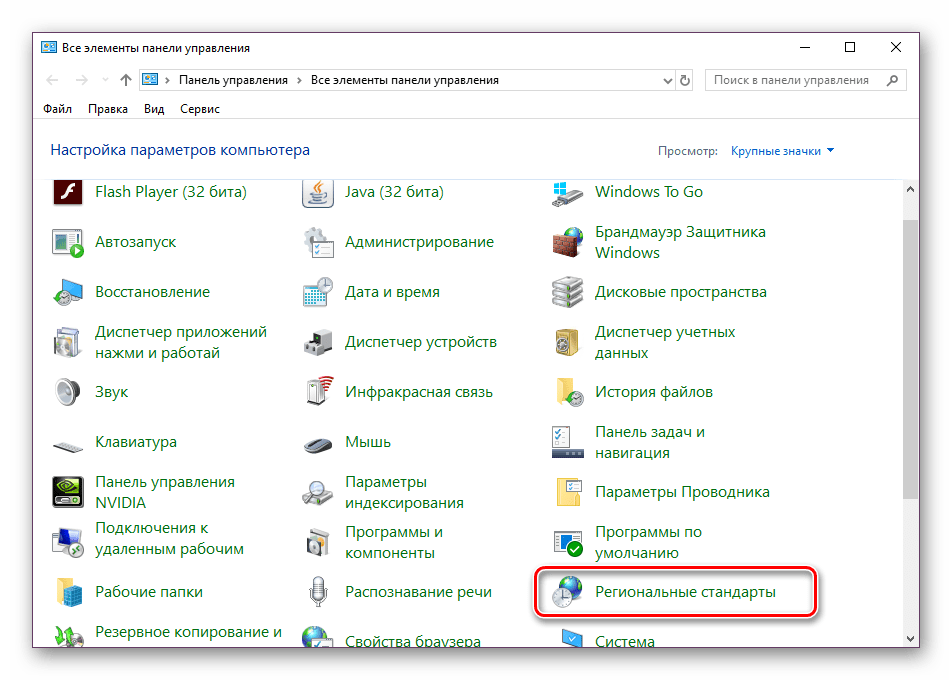
Task: Go up one level with the Up arrow
Action: 126,80
